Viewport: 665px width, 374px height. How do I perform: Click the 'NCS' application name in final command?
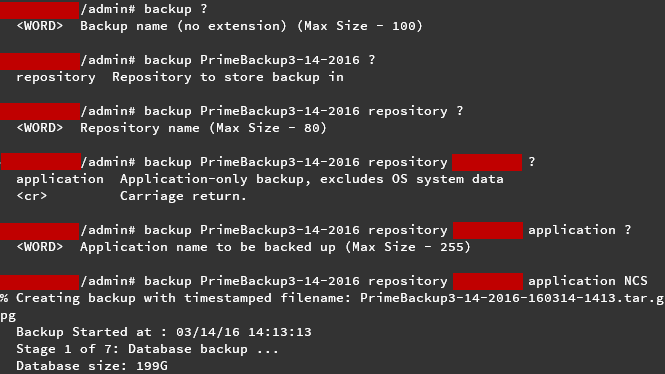(x=636, y=281)
